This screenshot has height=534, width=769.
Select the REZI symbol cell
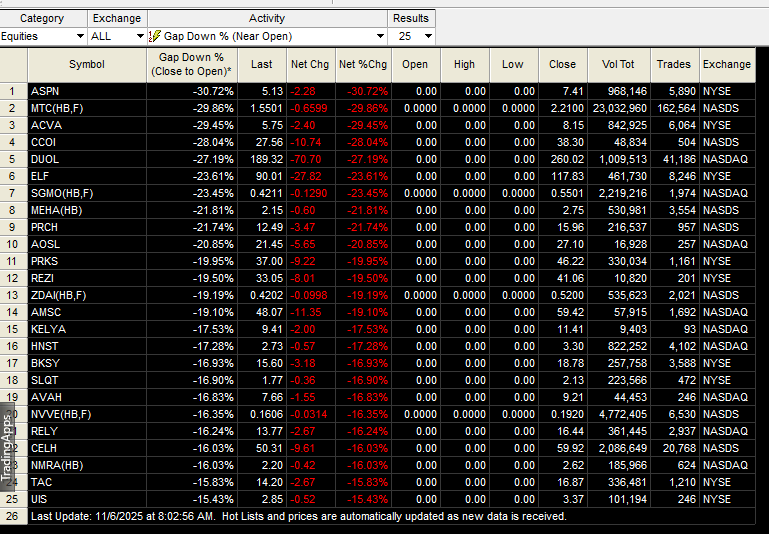point(87,279)
